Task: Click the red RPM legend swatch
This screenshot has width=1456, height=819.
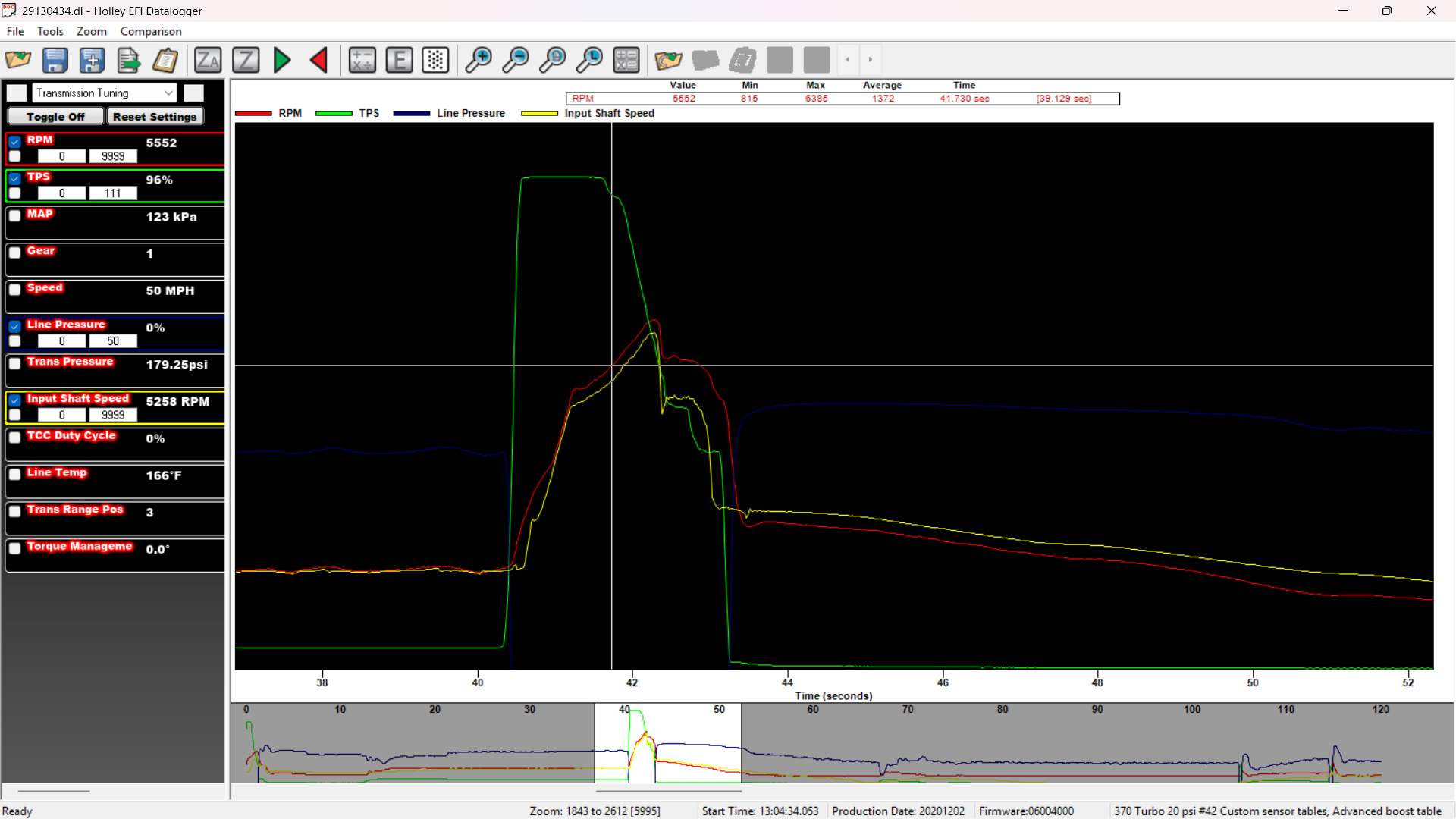Action: pos(253,114)
